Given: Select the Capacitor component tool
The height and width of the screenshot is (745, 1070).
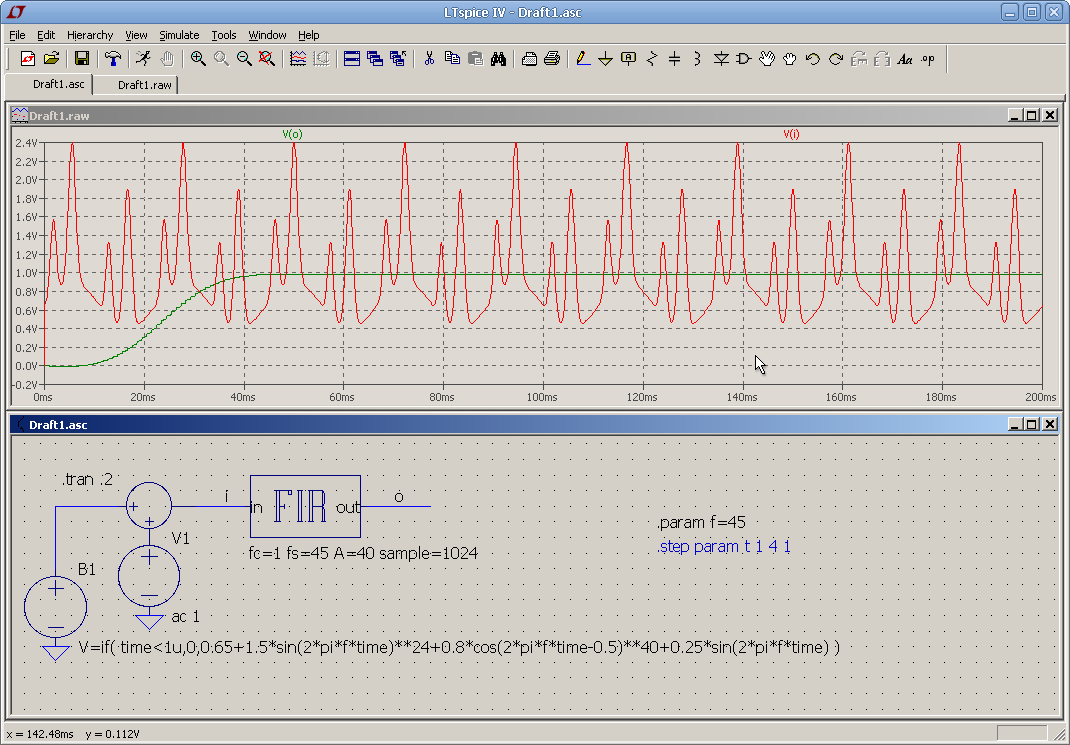Looking at the screenshot, I should pos(674,59).
